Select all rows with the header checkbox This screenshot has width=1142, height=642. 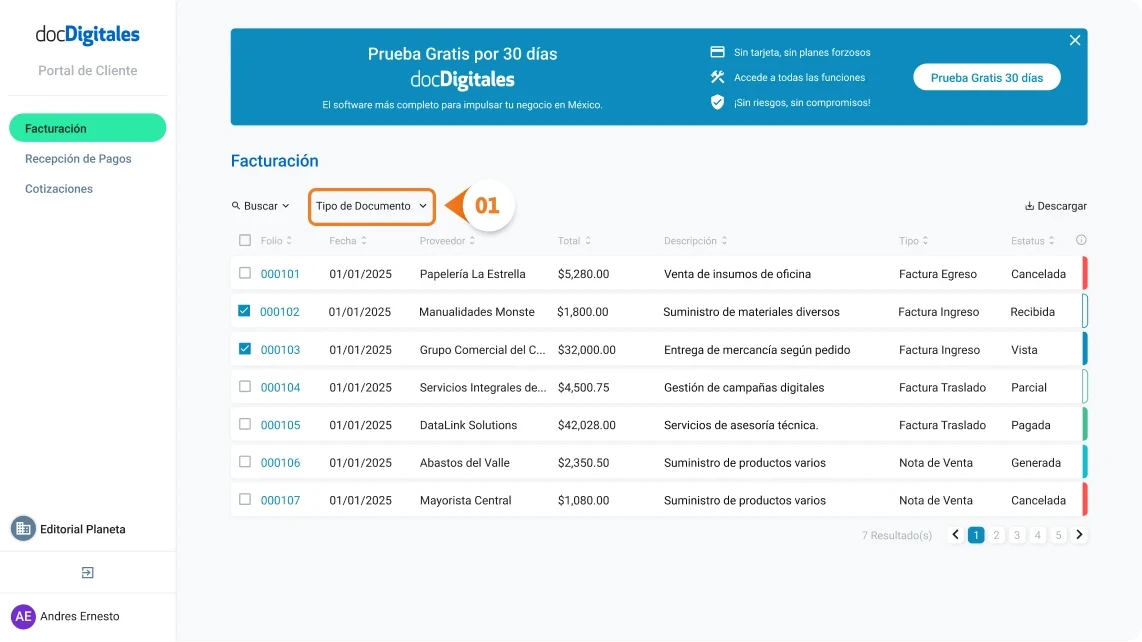pos(244,240)
